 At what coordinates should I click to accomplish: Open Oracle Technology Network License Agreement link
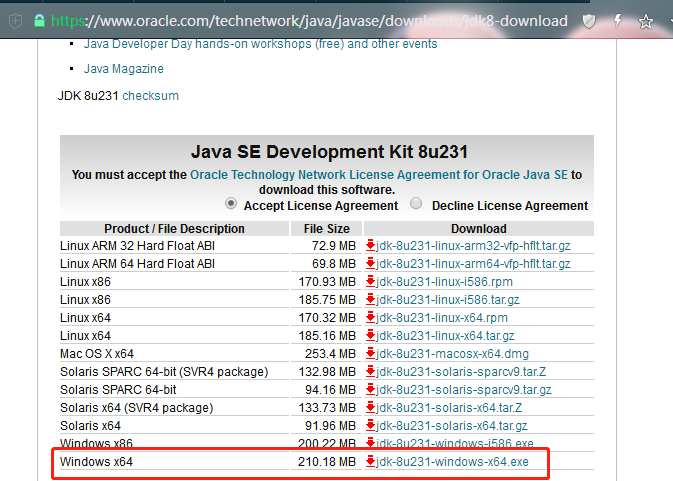coord(379,174)
